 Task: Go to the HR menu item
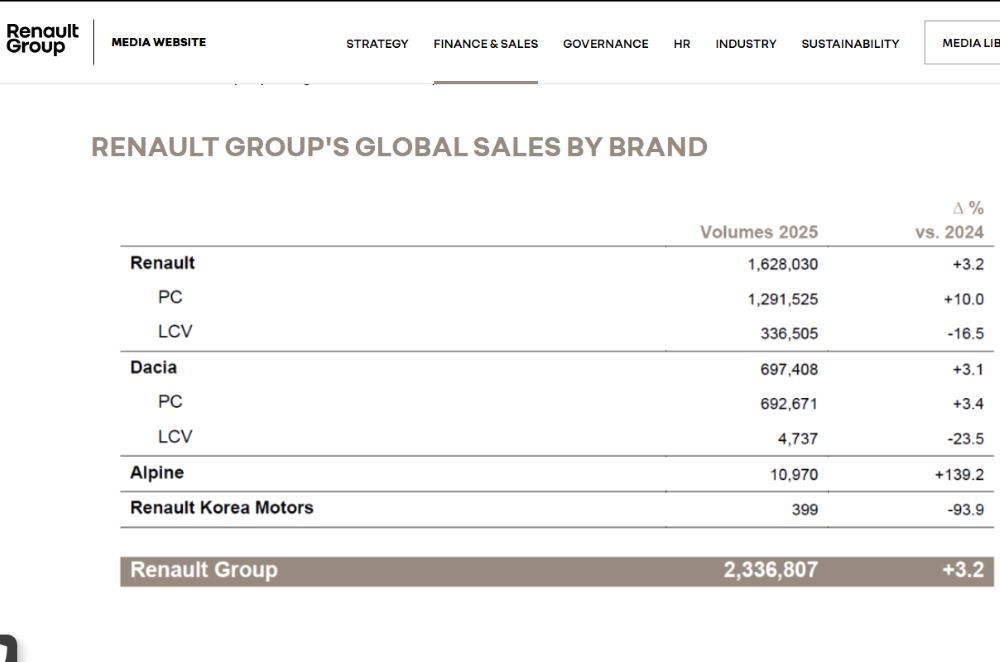pos(682,43)
